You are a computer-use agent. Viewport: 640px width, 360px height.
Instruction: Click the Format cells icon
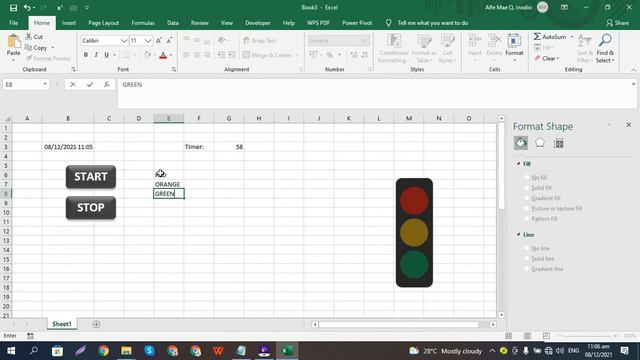point(514,41)
